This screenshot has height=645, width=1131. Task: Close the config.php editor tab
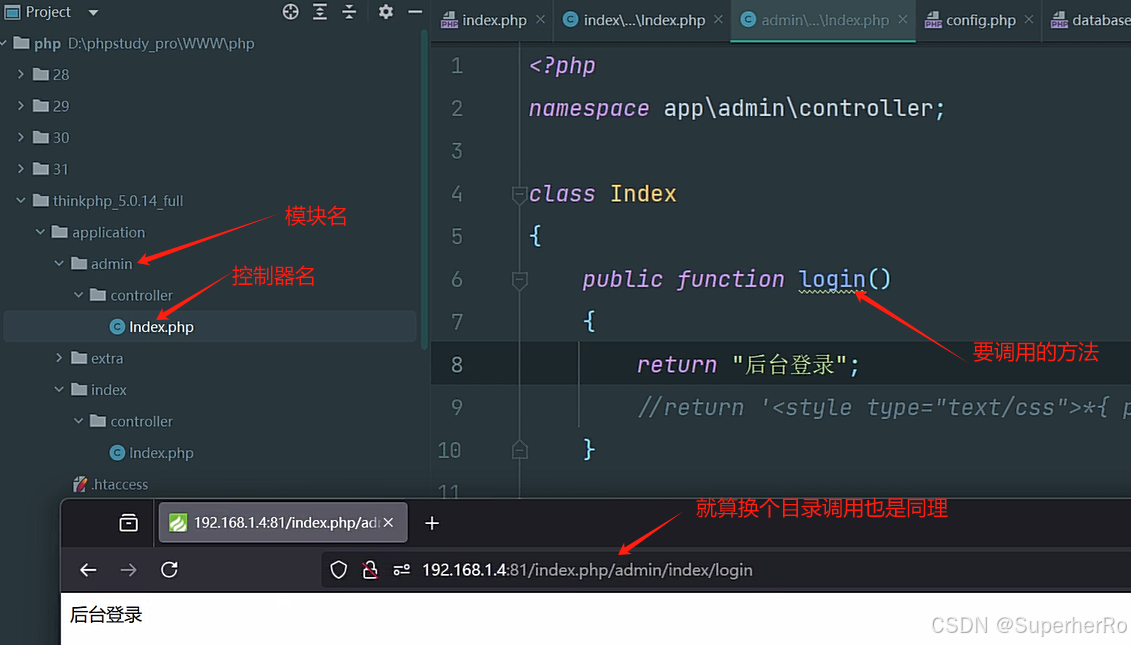[1029, 19]
